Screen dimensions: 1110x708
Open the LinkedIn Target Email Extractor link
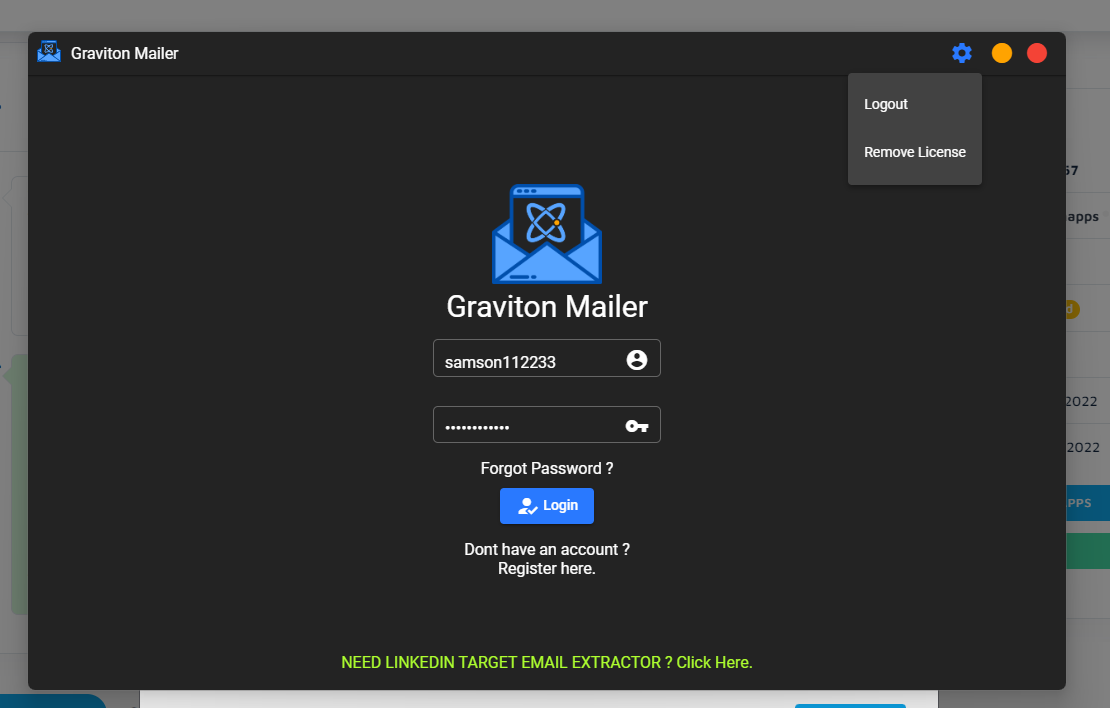[547, 663]
